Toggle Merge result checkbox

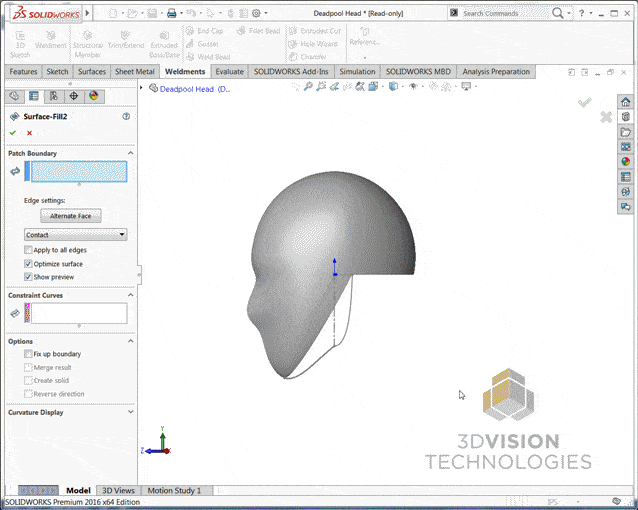[x=28, y=368]
